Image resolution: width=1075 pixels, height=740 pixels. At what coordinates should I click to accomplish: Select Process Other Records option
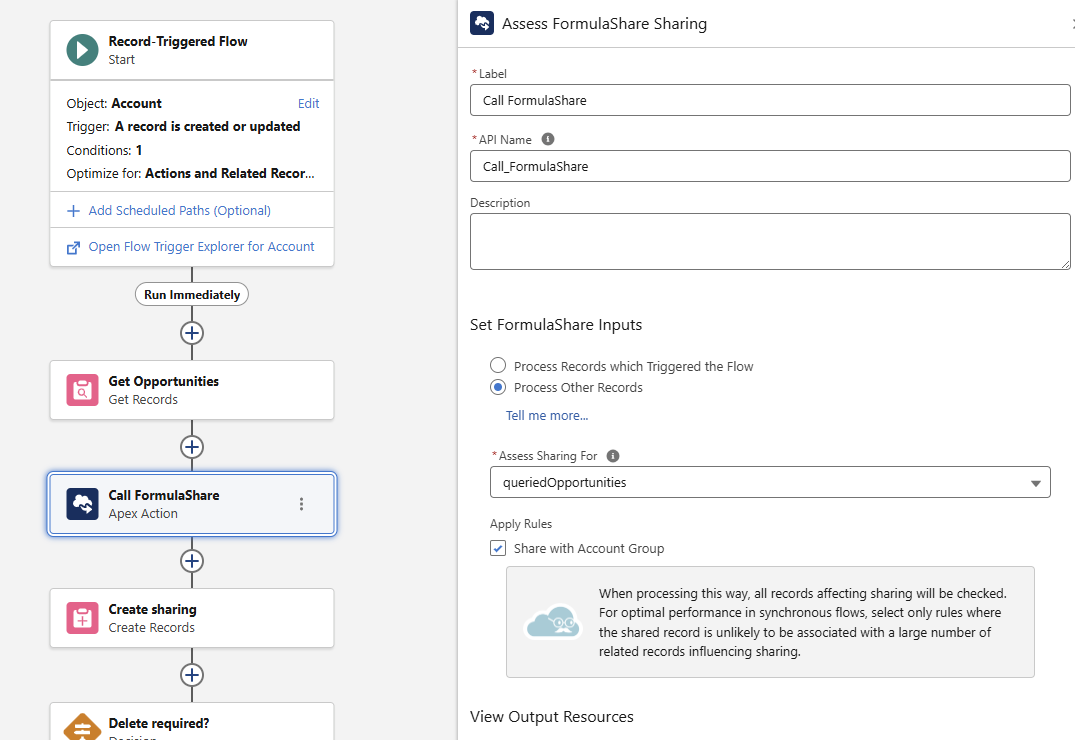pos(497,387)
